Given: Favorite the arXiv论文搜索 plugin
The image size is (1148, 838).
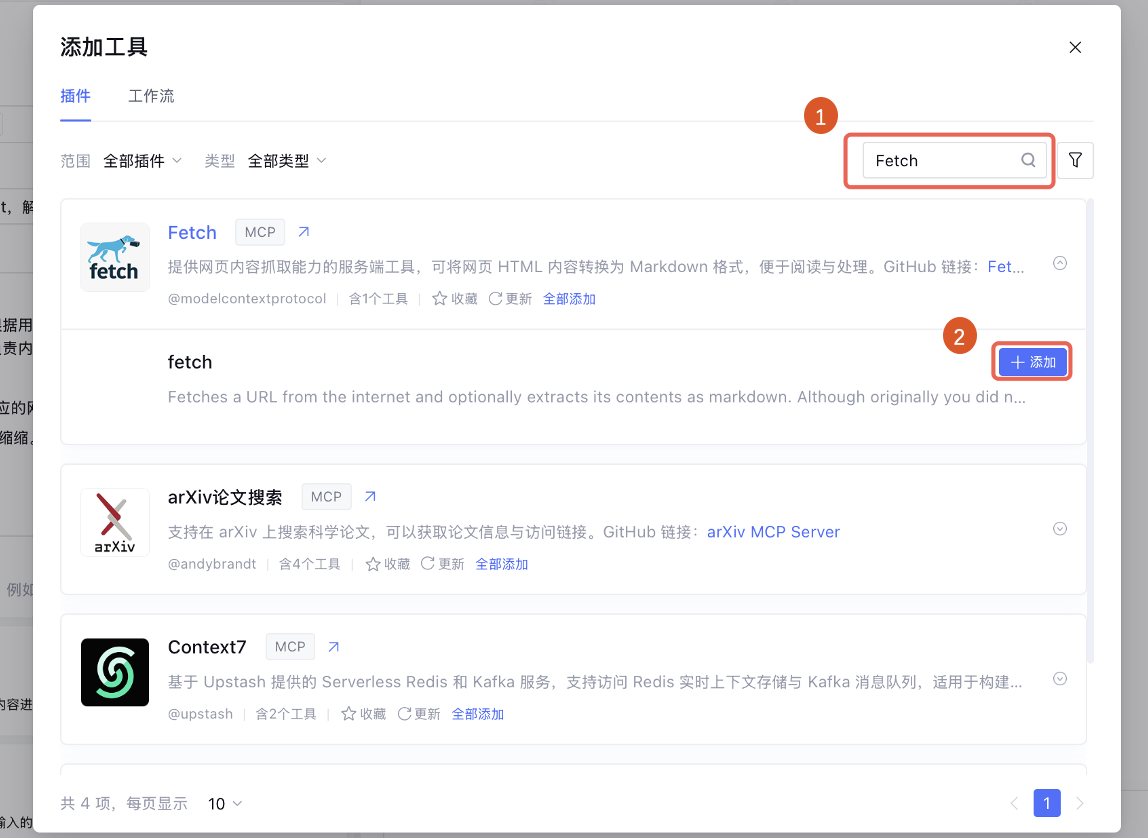Looking at the screenshot, I should 387,564.
